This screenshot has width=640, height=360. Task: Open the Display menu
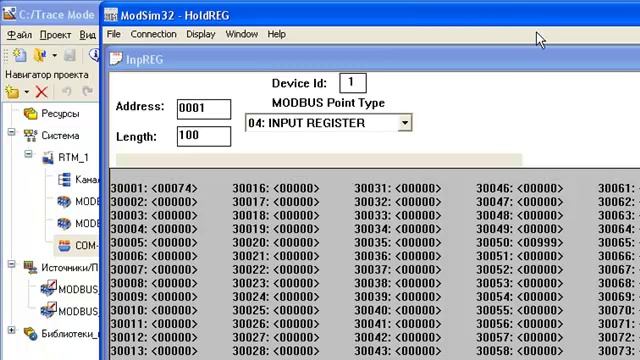pos(200,34)
